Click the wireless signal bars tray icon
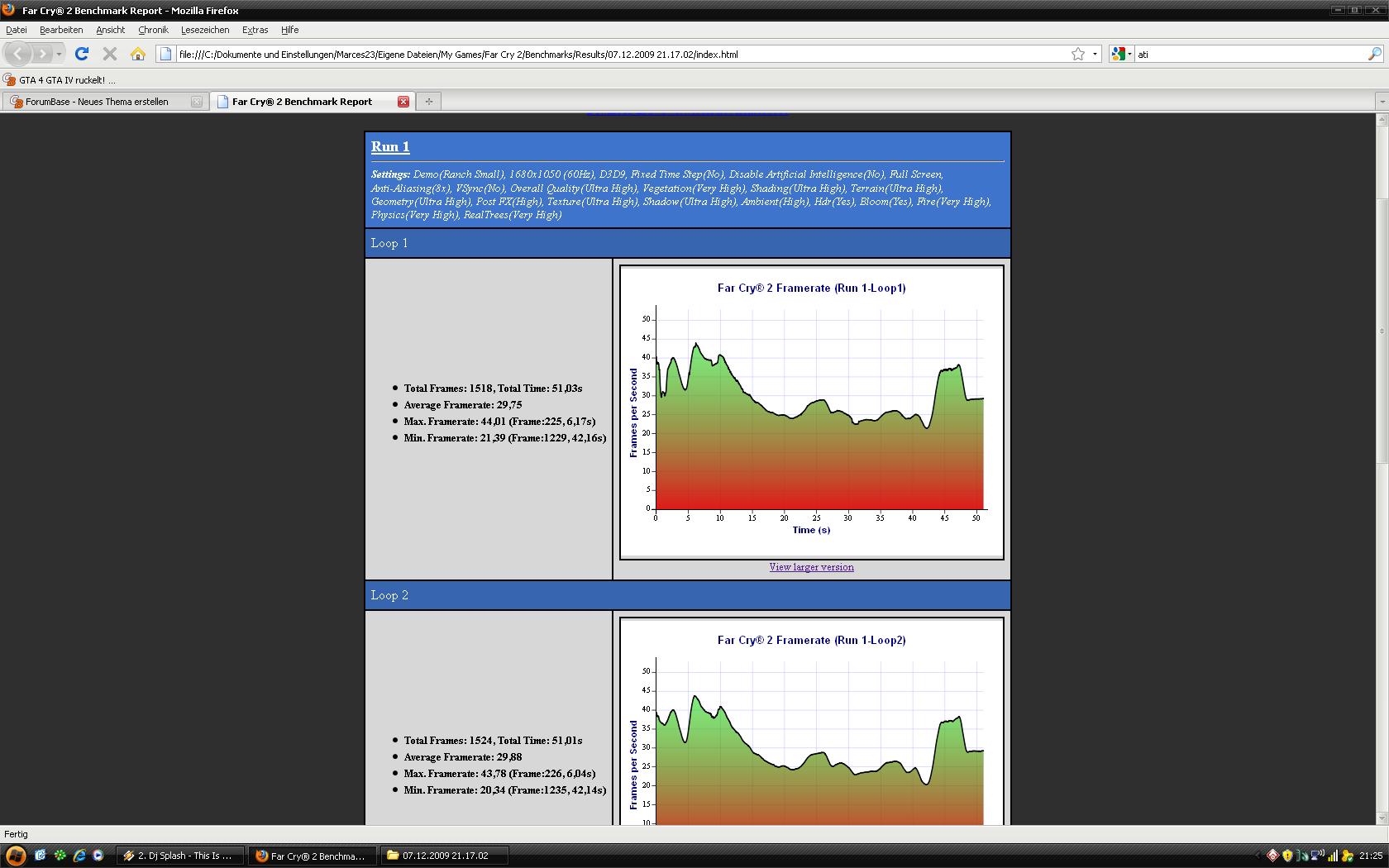This screenshot has height=868, width=1389. pyautogui.click(x=1333, y=856)
